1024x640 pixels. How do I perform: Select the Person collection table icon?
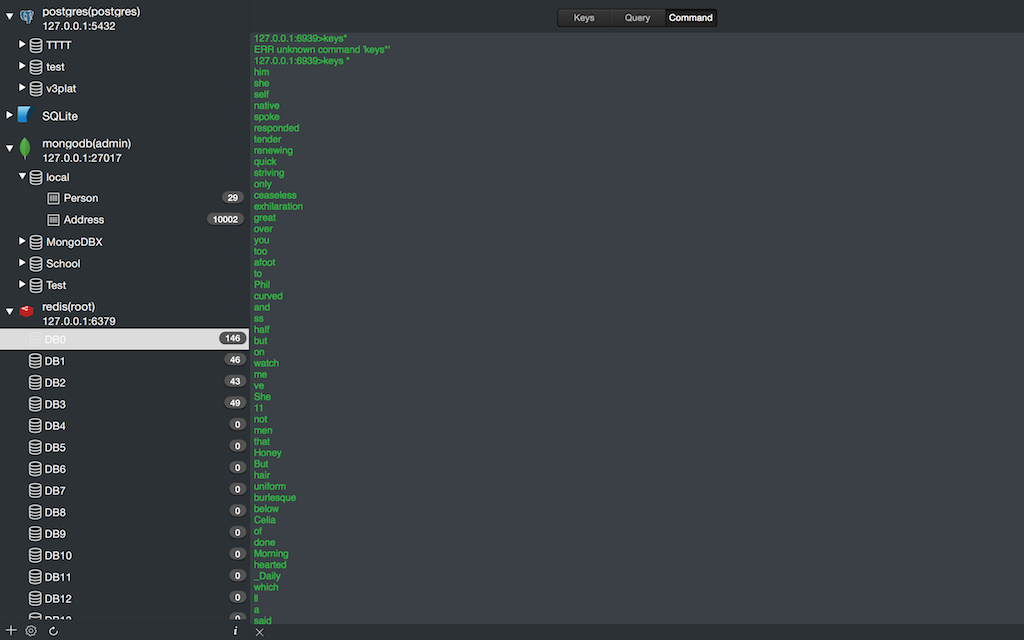[x=54, y=198]
